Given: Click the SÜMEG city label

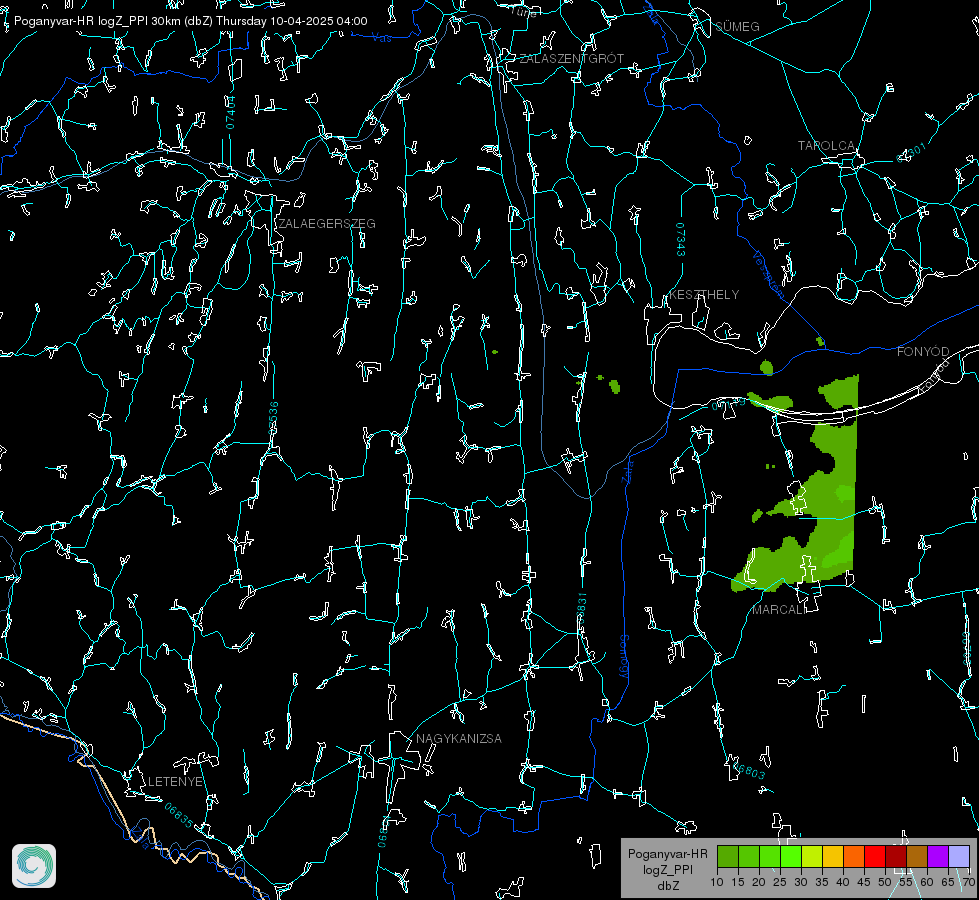Looking at the screenshot, I should [x=737, y=26].
